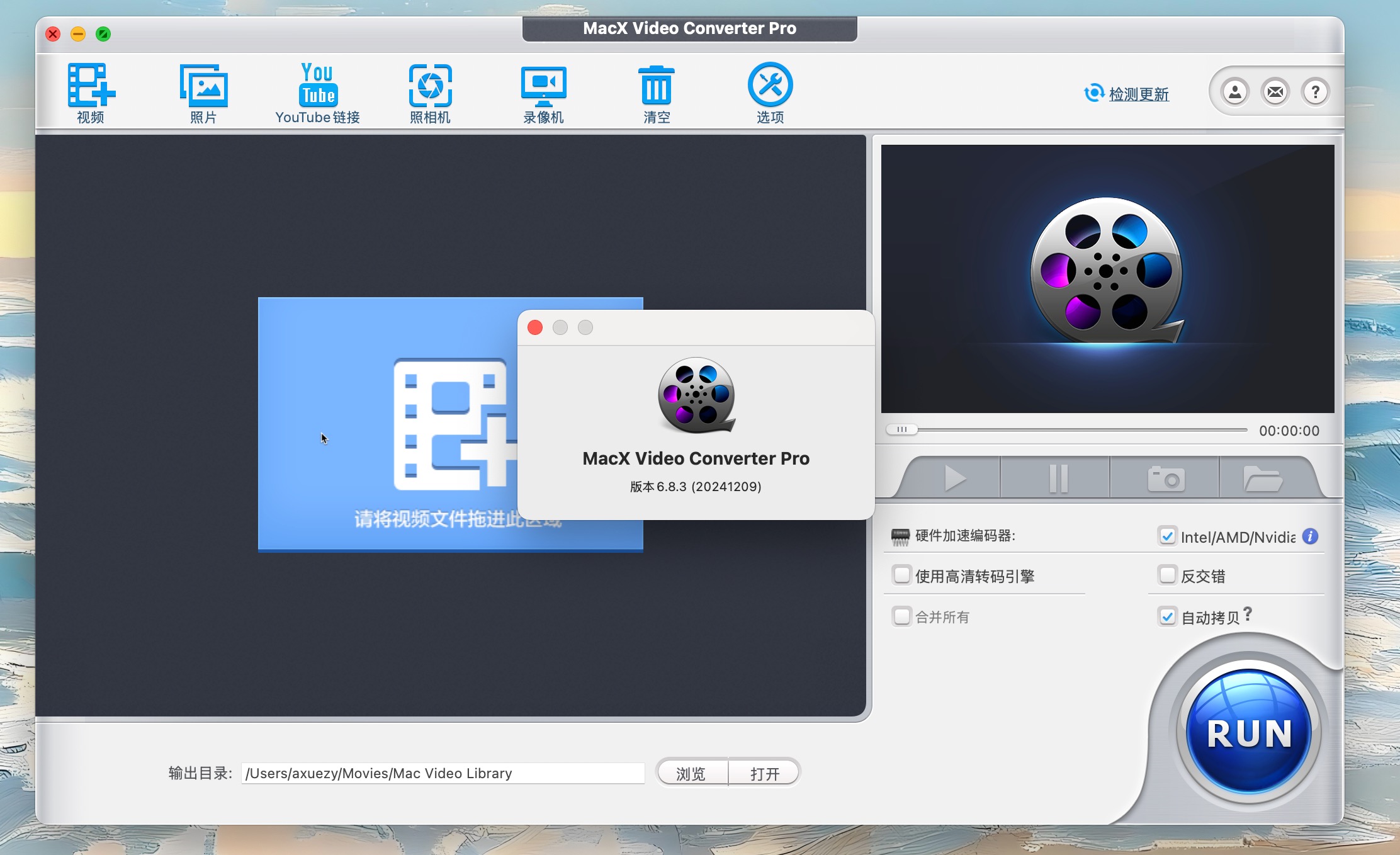This screenshot has width=1400, height=855.
Task: Open the mail envelope icon
Action: (x=1275, y=92)
